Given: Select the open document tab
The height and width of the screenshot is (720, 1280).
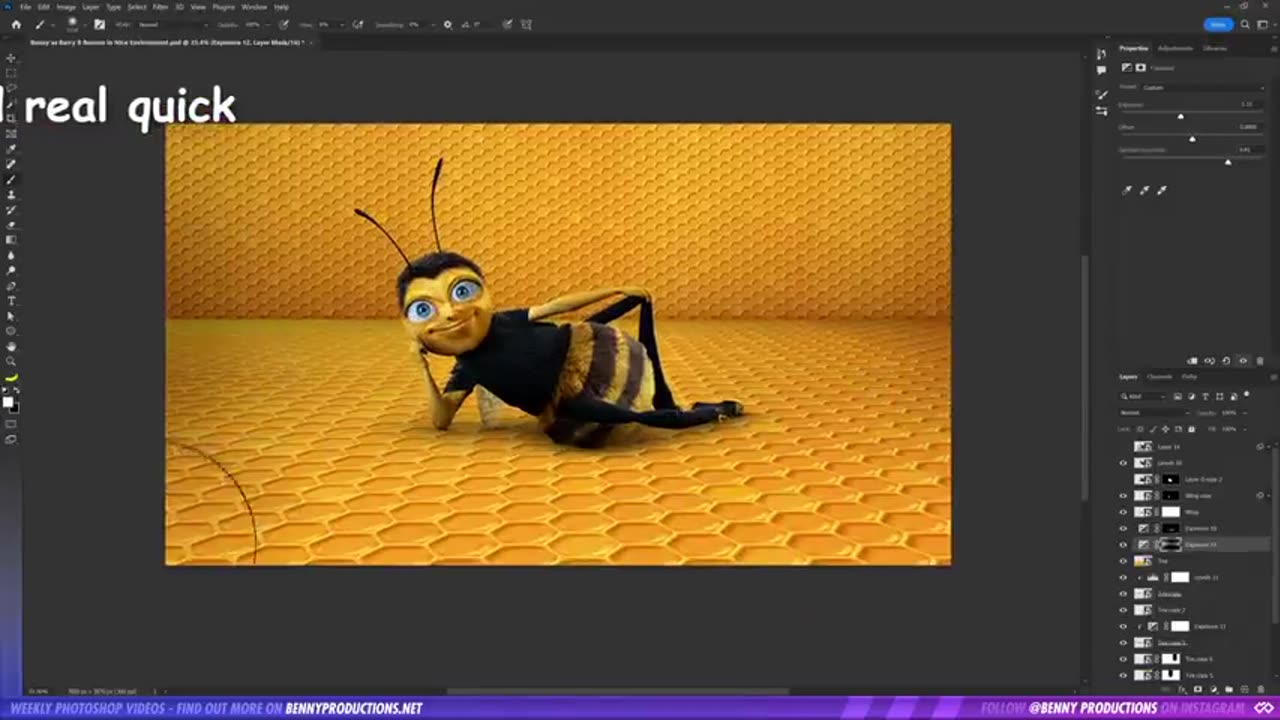Looking at the screenshot, I should pos(167,42).
